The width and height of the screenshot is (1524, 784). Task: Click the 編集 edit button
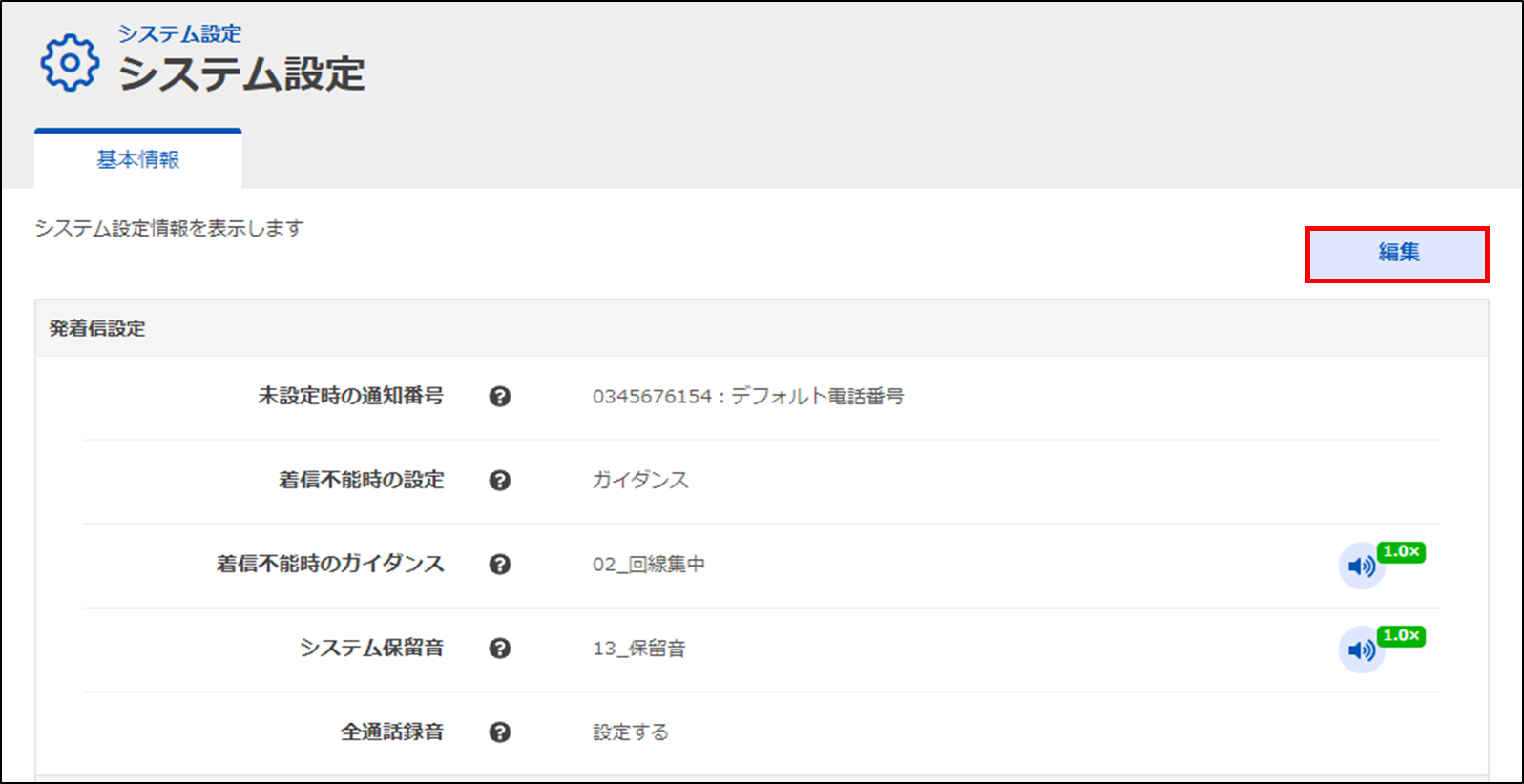(1397, 254)
